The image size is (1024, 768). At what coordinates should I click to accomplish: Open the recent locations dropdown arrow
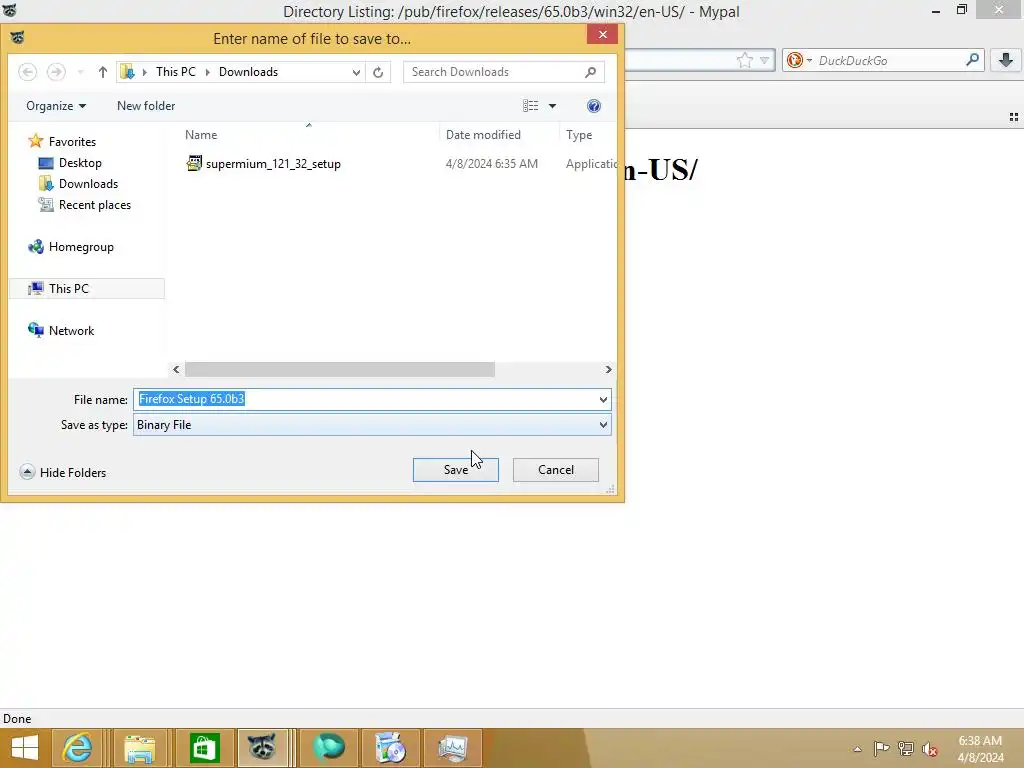[80, 72]
